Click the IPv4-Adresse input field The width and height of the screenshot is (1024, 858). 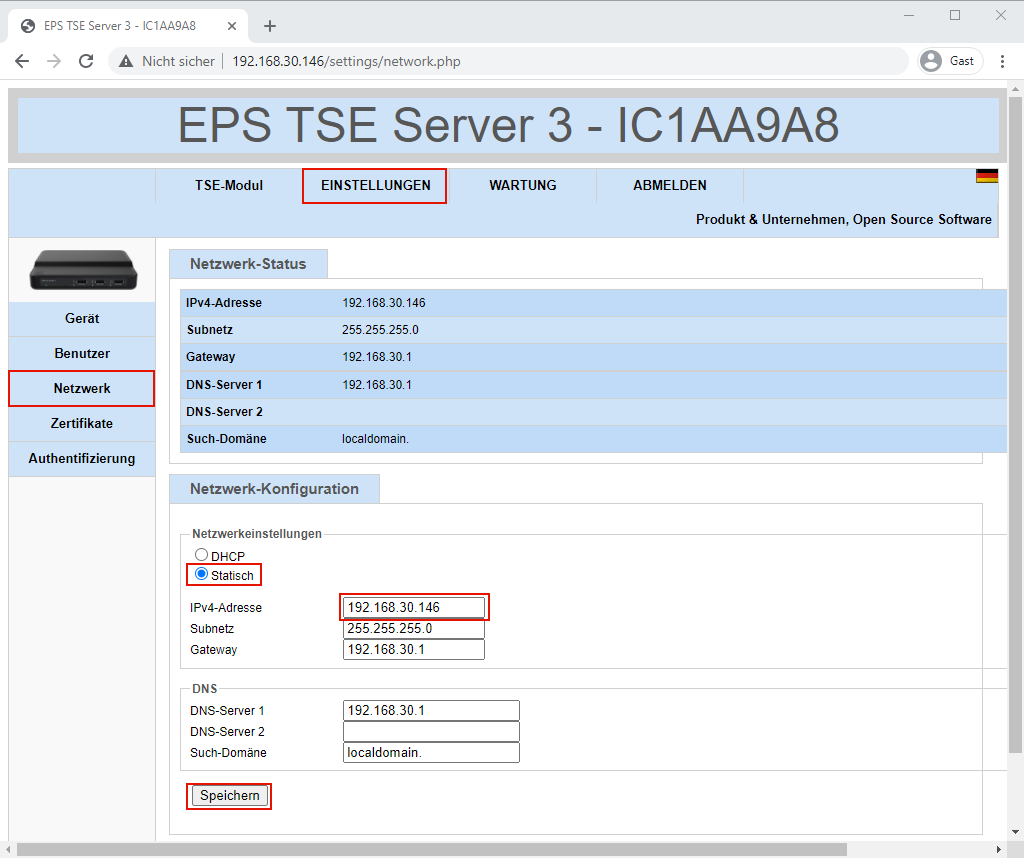pyautogui.click(x=413, y=608)
